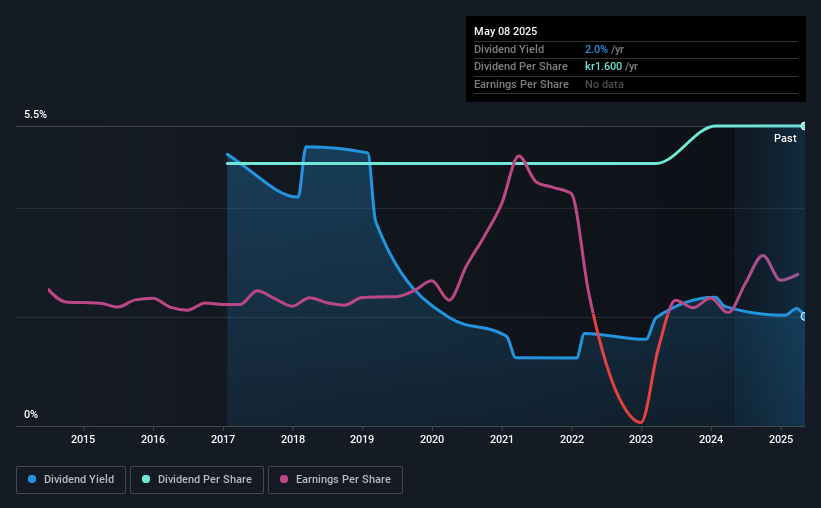821x508 pixels.
Task: Click the 2017 x-axis year label
Action: click(x=223, y=439)
